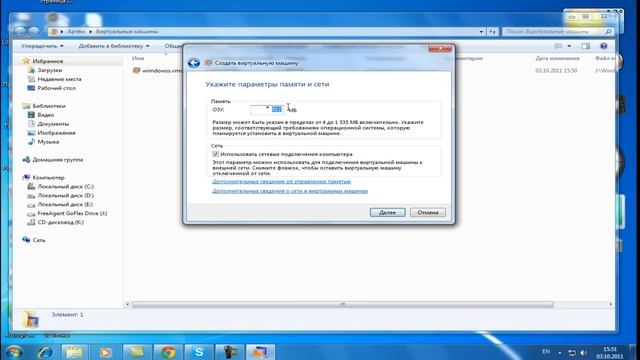Image resolution: width=640 pixels, height=360 pixels.
Task: Open Локальный диск (C:)
Action: 65,187
